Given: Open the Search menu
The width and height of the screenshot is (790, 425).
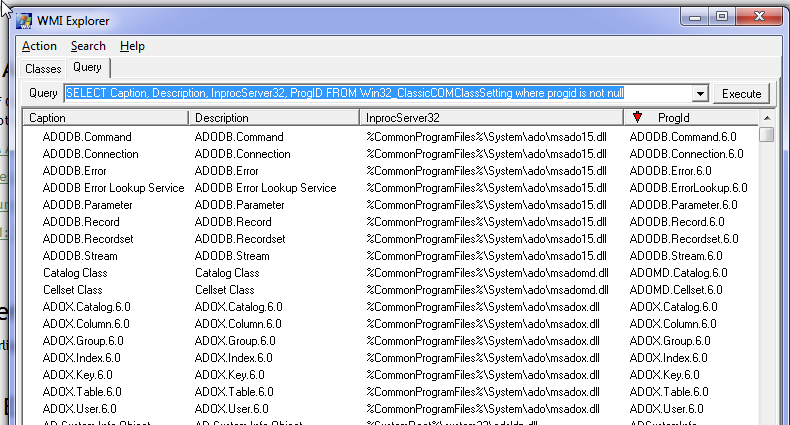Looking at the screenshot, I should 88,46.
